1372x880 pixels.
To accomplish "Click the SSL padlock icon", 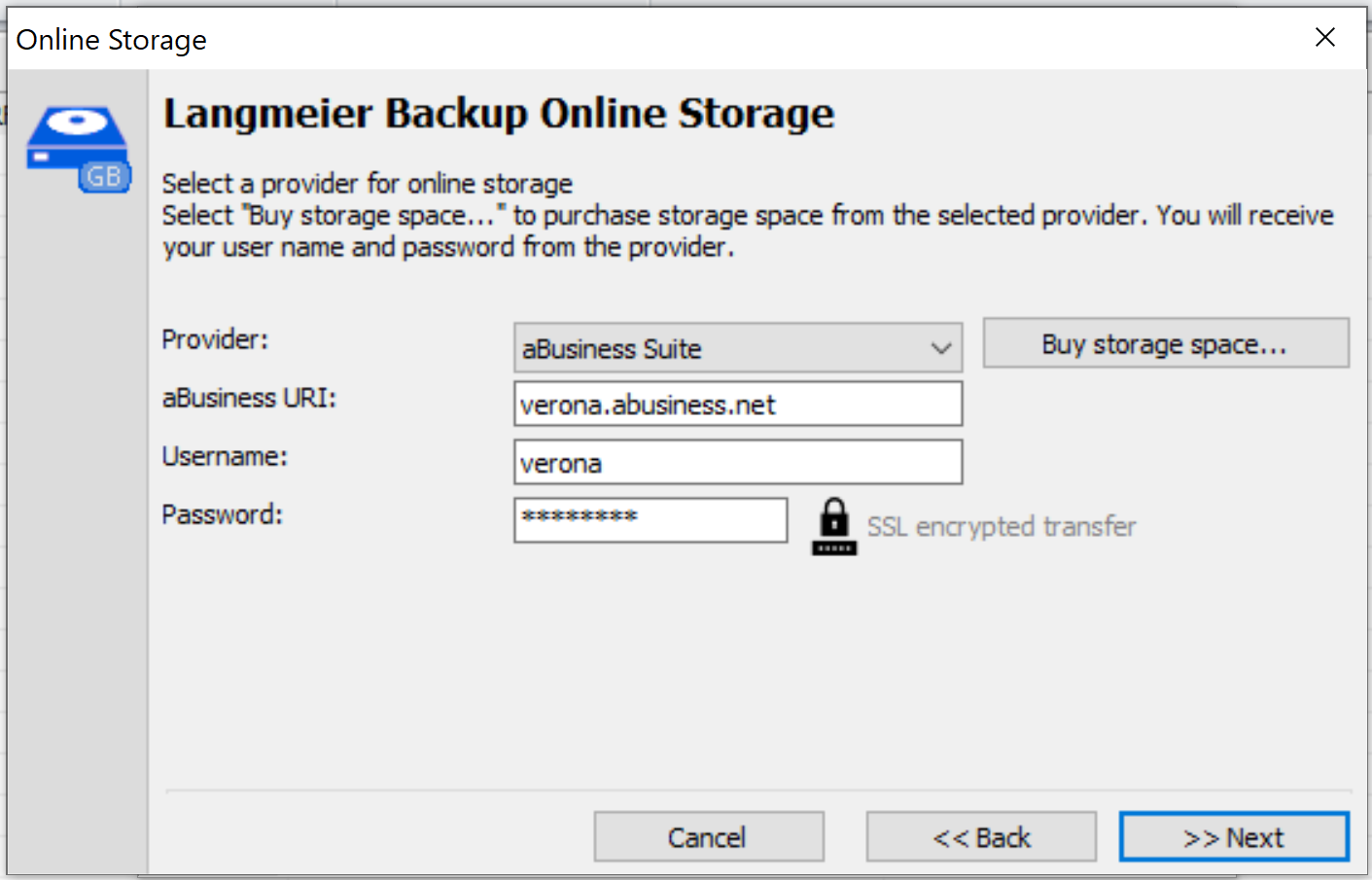I will (833, 526).
